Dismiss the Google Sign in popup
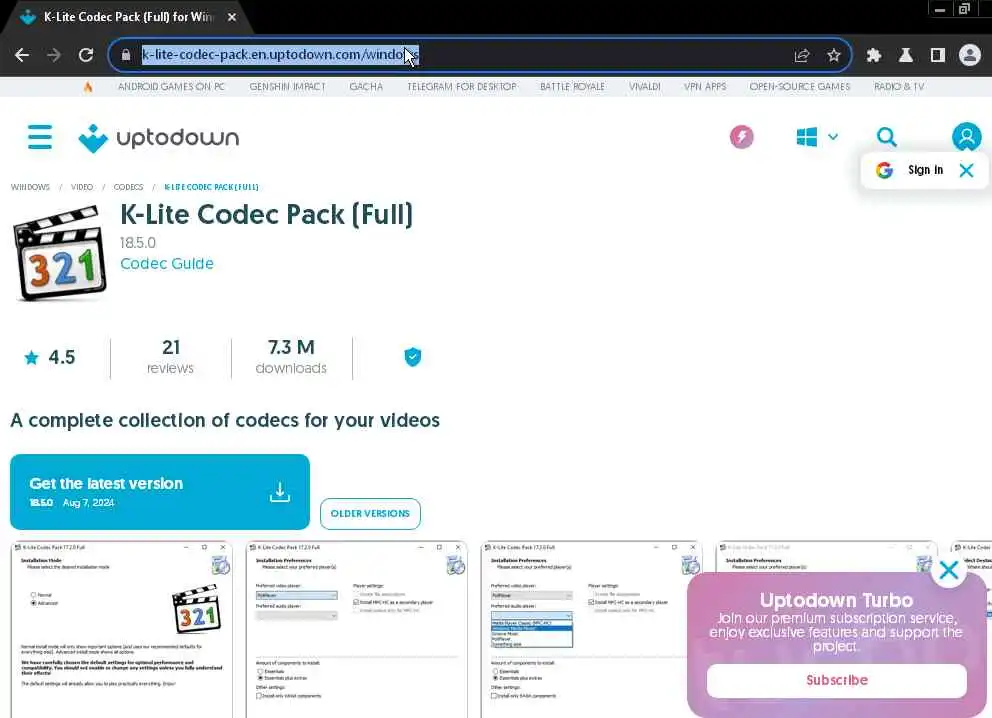This screenshot has width=992, height=718. pos(966,170)
